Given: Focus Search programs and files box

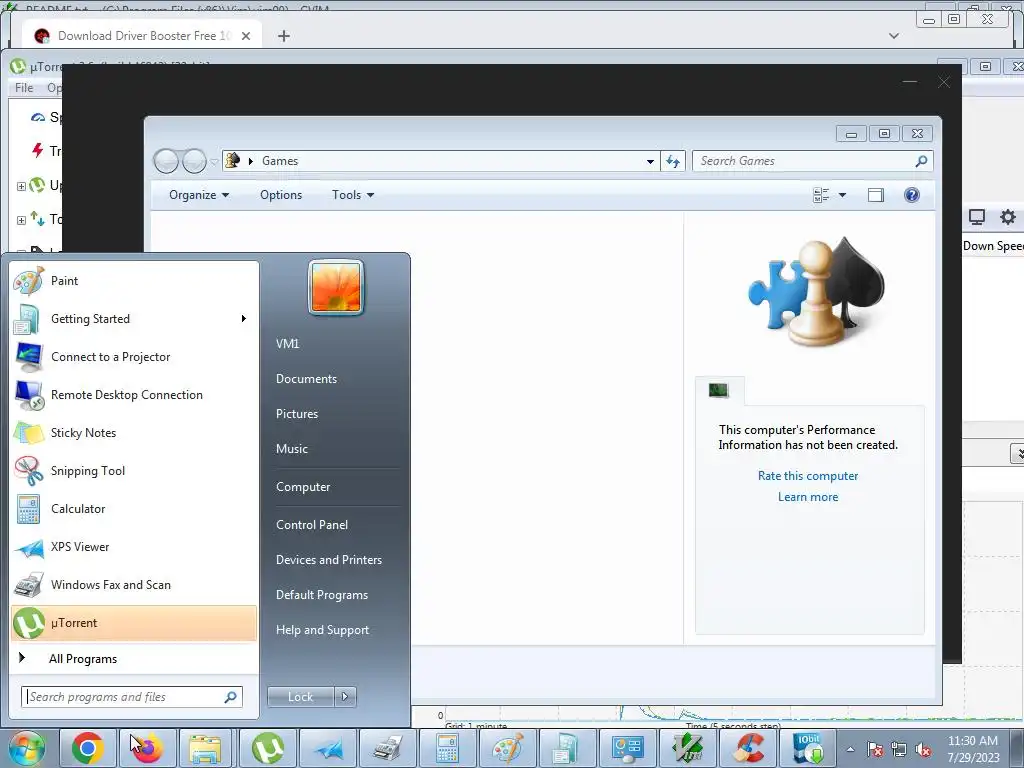Looking at the screenshot, I should 132,697.
